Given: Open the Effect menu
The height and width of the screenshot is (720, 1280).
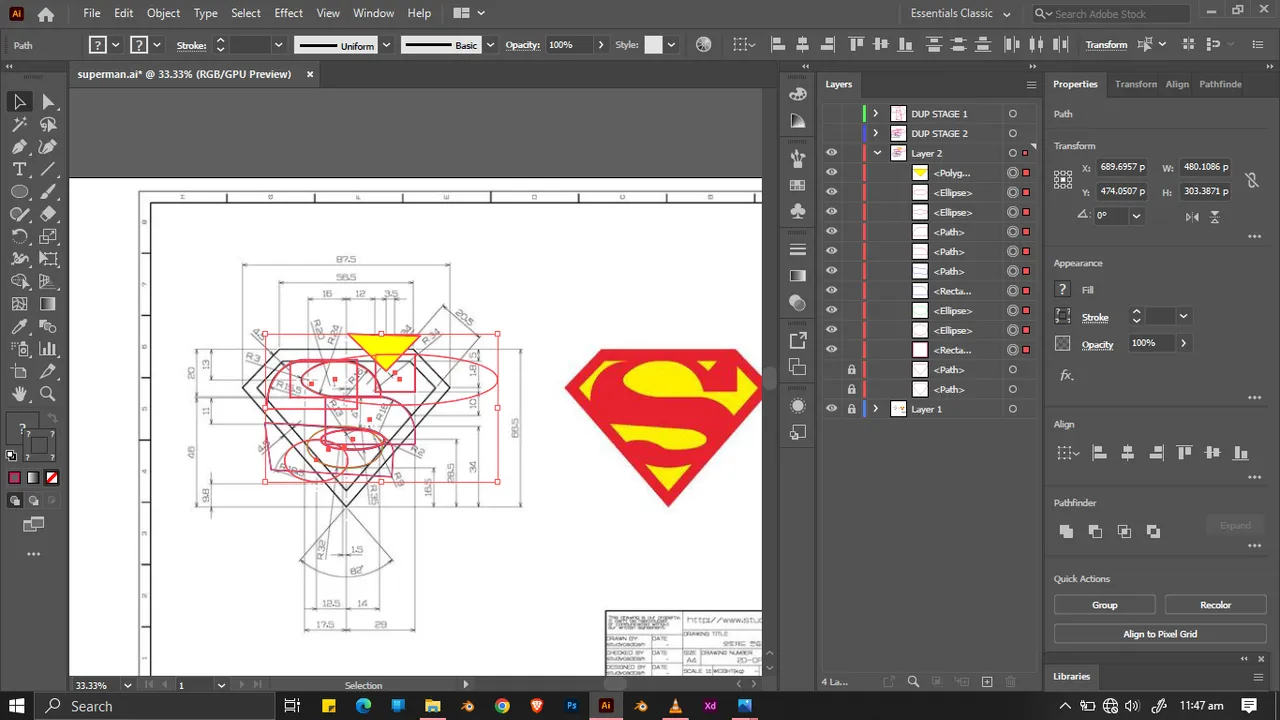Looking at the screenshot, I should point(288,13).
